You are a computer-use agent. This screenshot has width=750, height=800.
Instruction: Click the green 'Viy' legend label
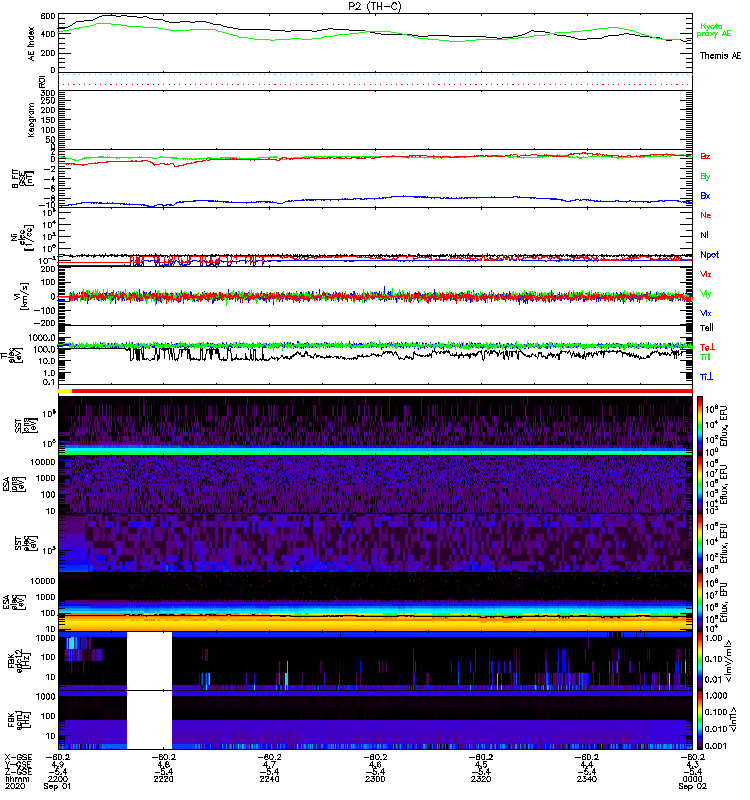click(705, 294)
